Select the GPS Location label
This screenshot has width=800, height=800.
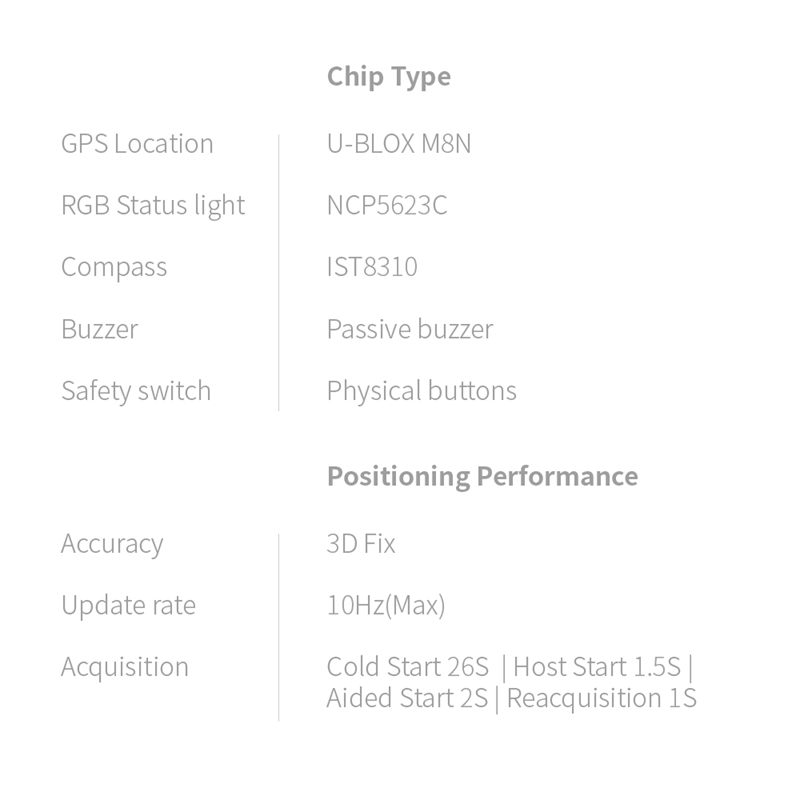coord(137,144)
